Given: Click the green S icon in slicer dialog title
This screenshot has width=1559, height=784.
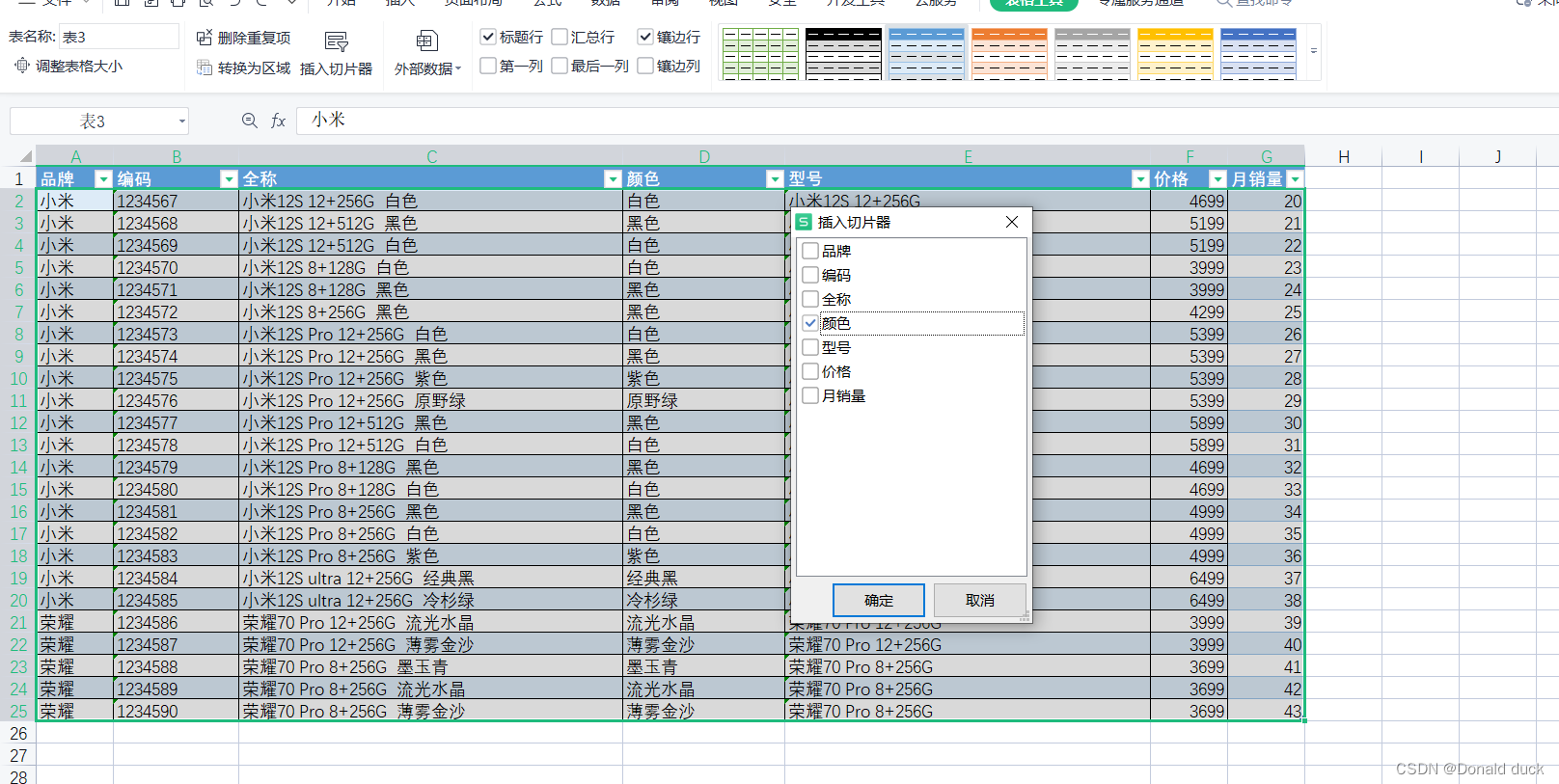Looking at the screenshot, I should click(803, 222).
